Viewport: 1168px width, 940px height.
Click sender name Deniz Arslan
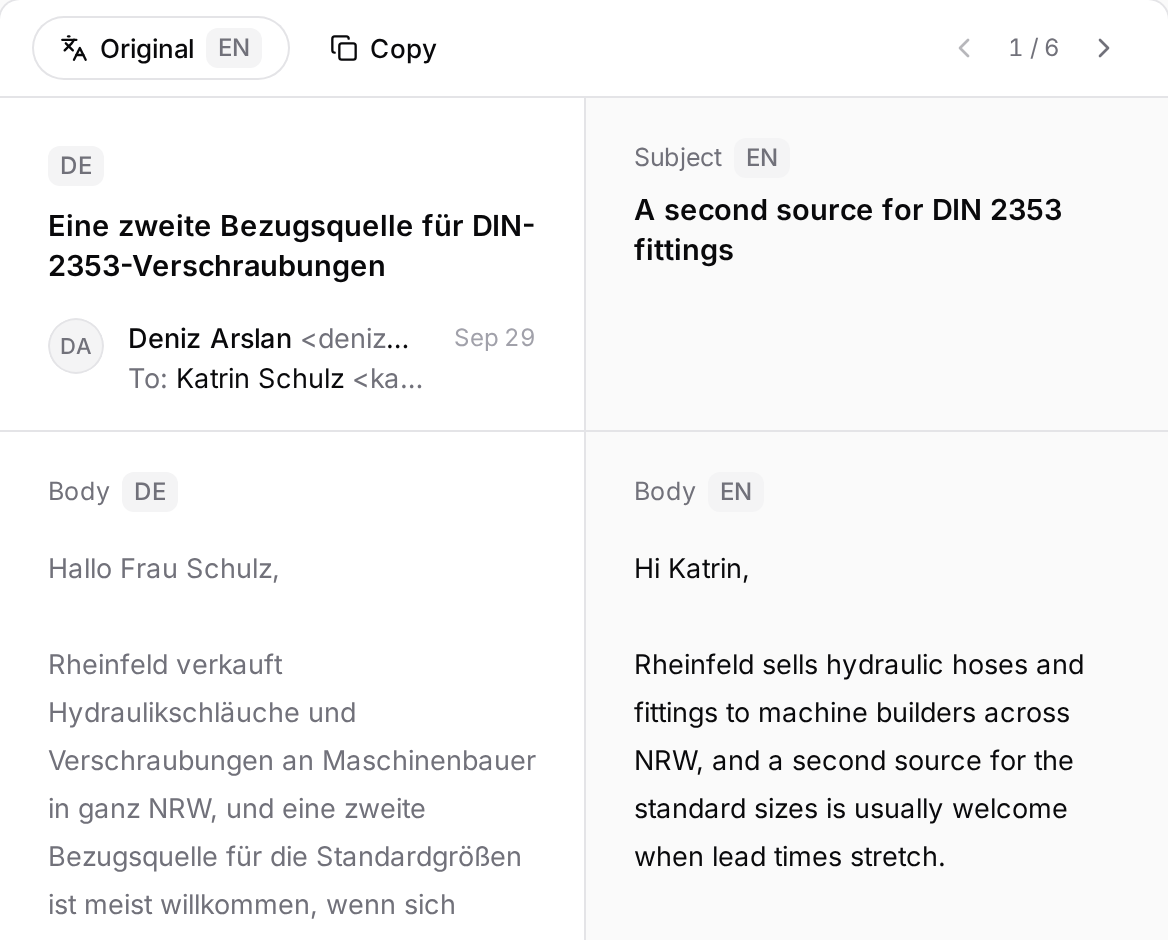click(209, 338)
